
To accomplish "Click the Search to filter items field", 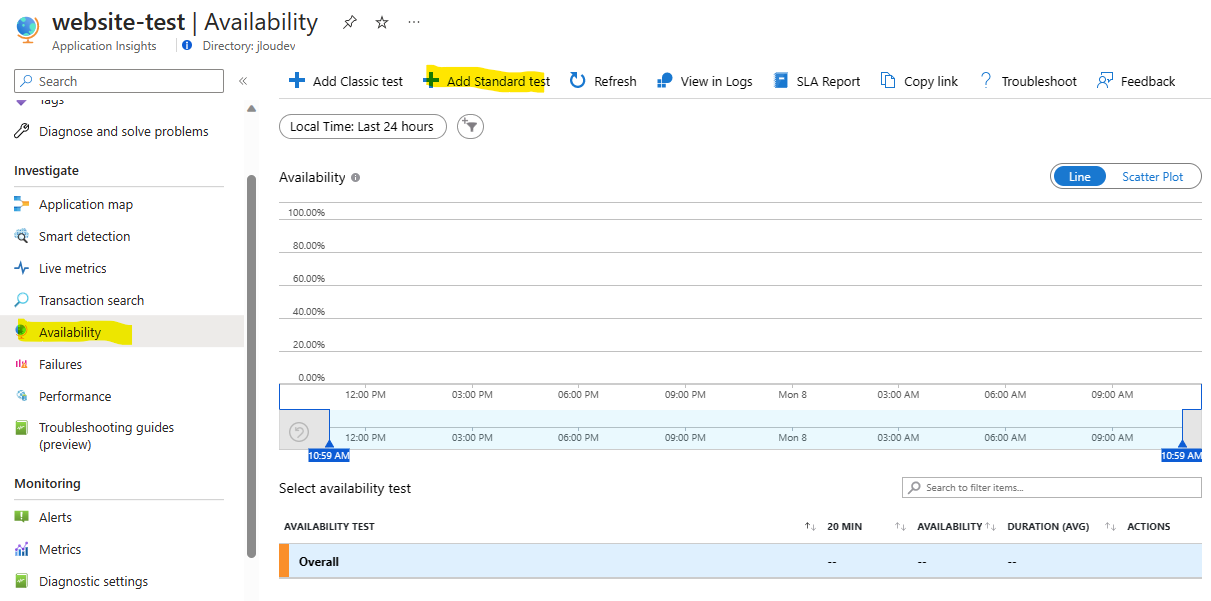I will 1051,487.
